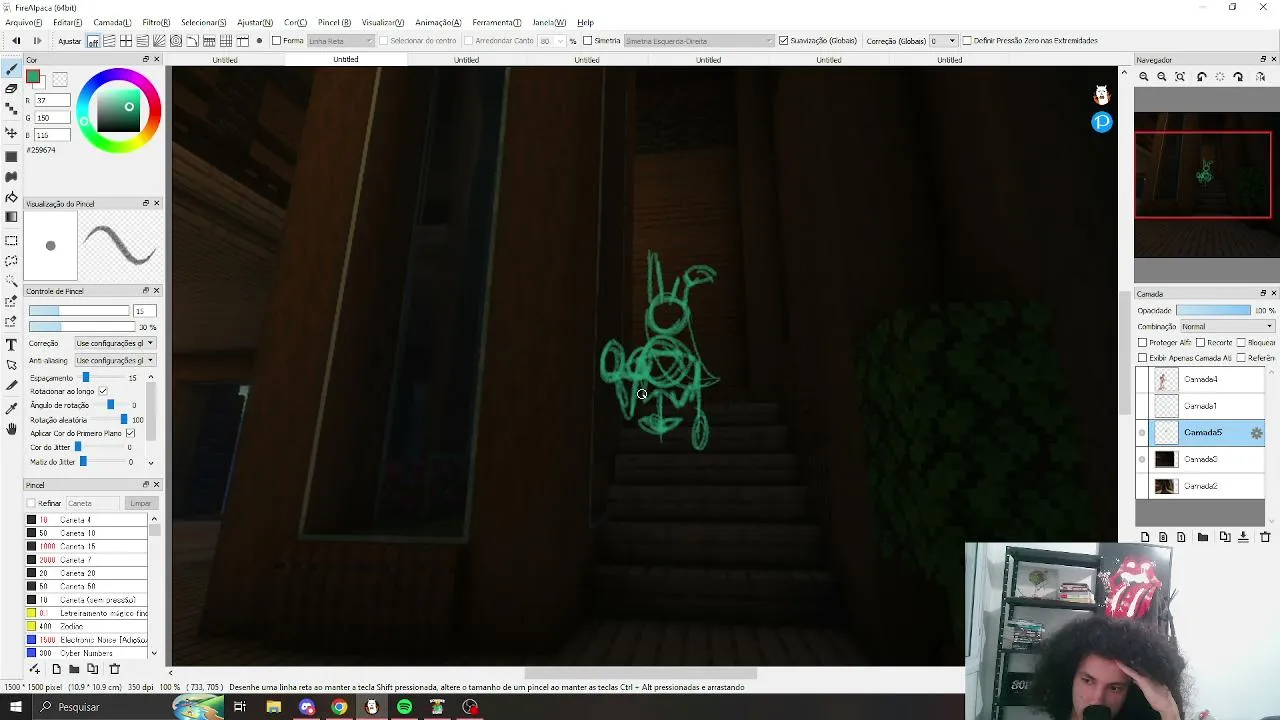Delete the selected brush

(114, 669)
